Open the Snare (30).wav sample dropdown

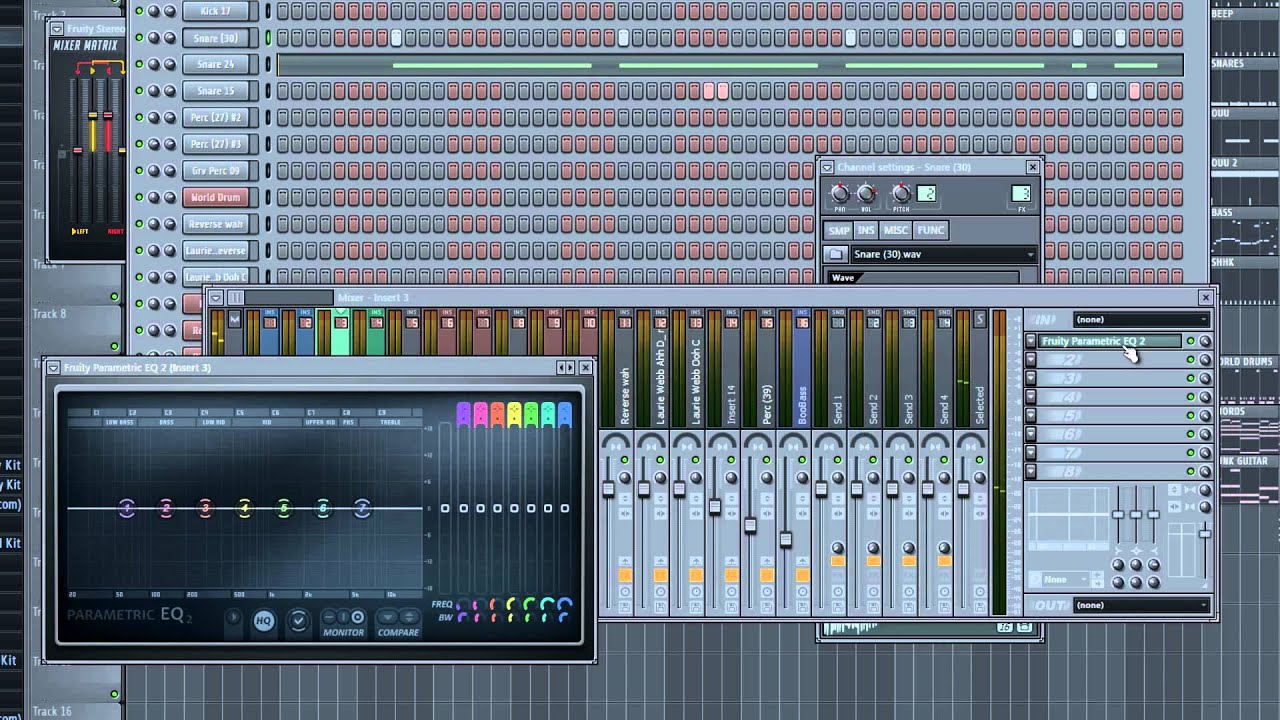coord(944,254)
